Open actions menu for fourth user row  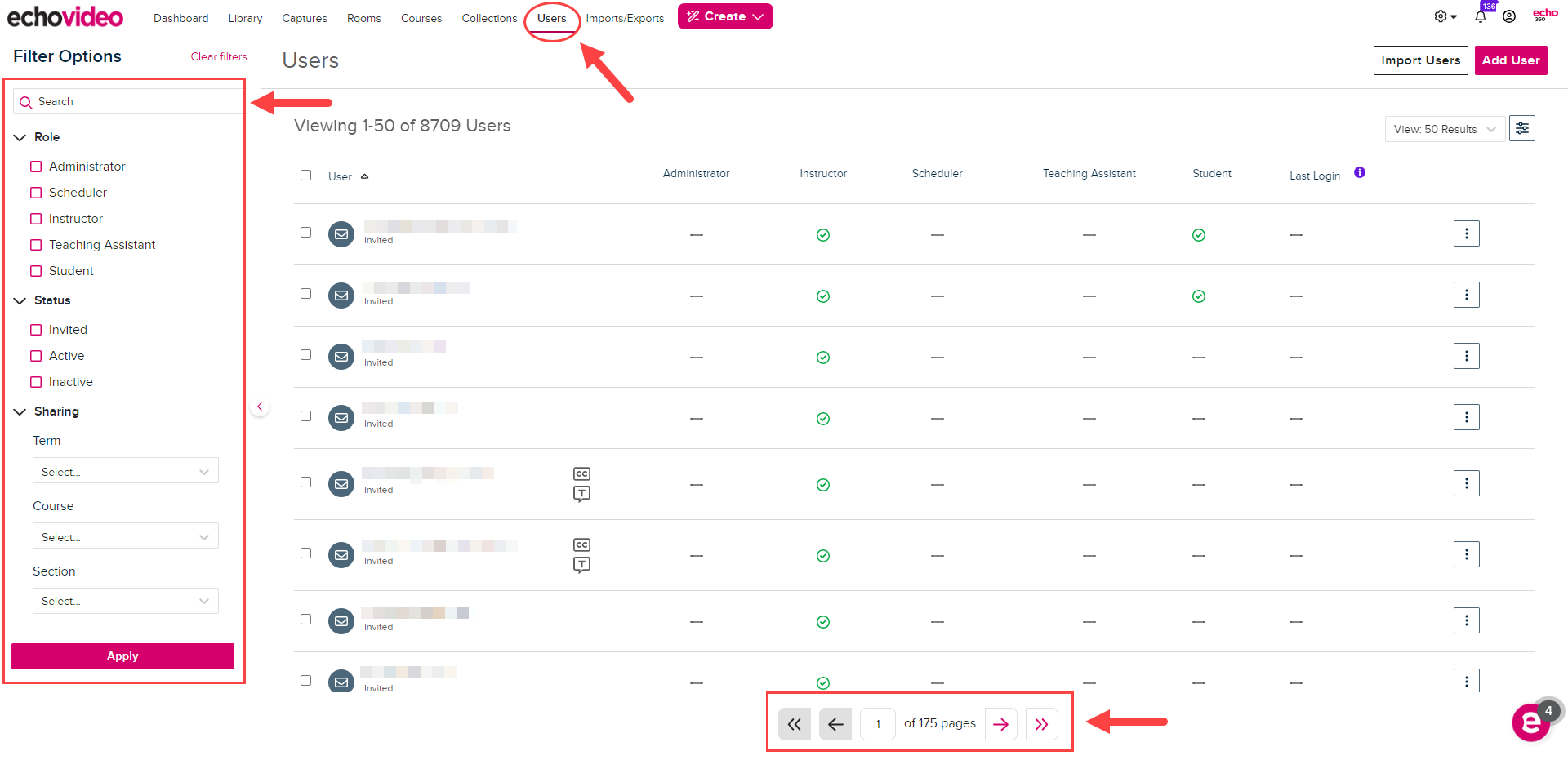[1467, 417]
